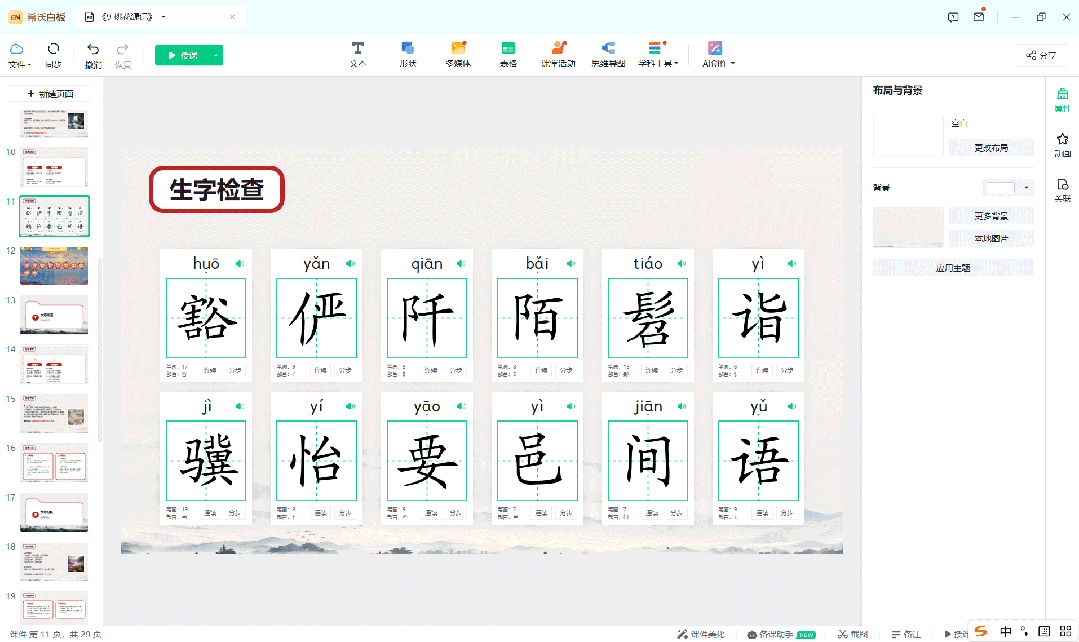The image size is (1079, 642).
Task: Play pronunciation sound for huò card
Action: click(x=239, y=264)
